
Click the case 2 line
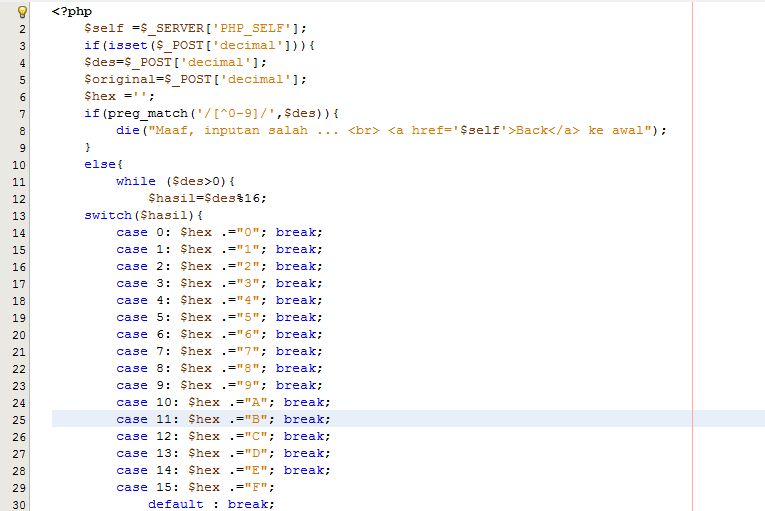click(220, 266)
